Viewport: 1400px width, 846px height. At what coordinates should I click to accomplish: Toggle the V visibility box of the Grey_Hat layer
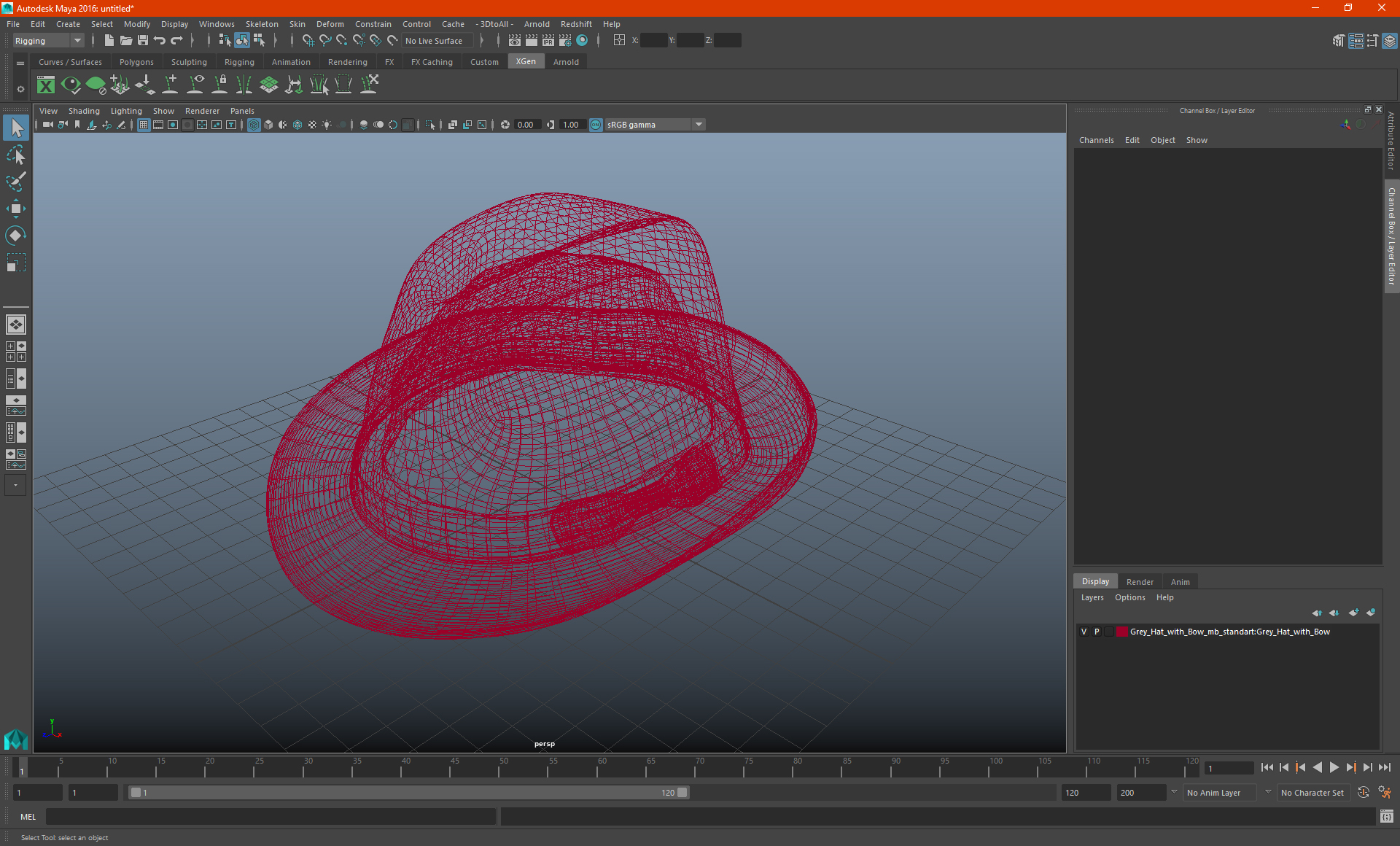coord(1084,632)
